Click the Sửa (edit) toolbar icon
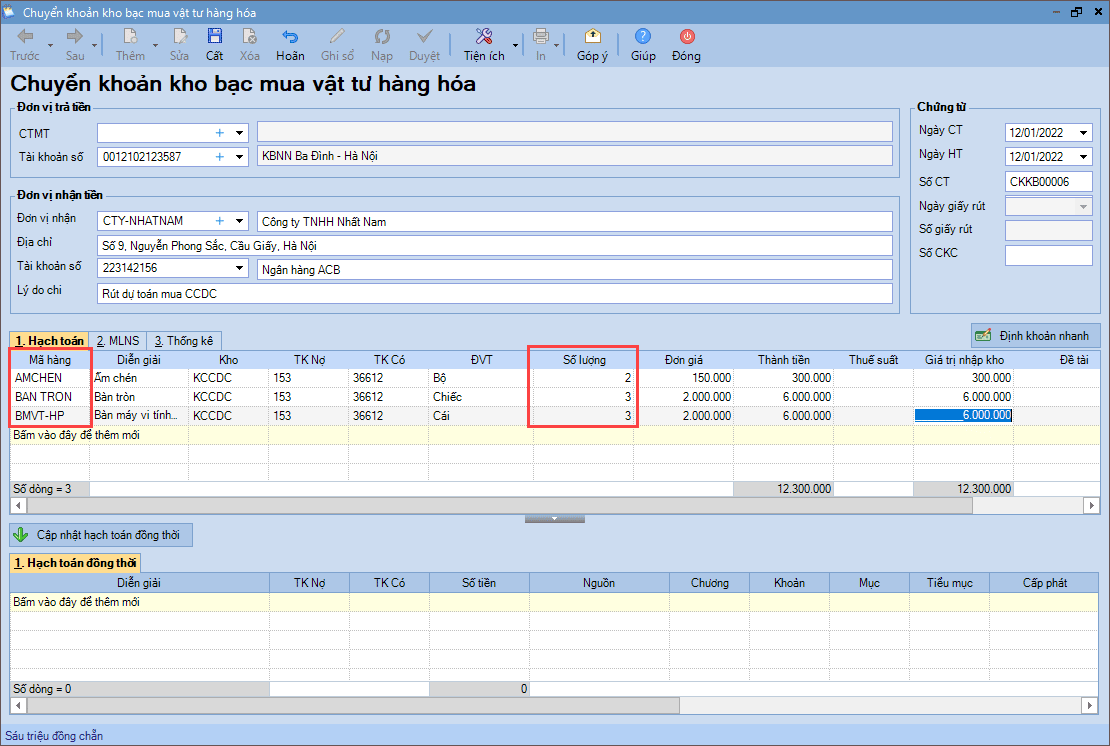The width and height of the screenshot is (1110, 746). coord(179,45)
